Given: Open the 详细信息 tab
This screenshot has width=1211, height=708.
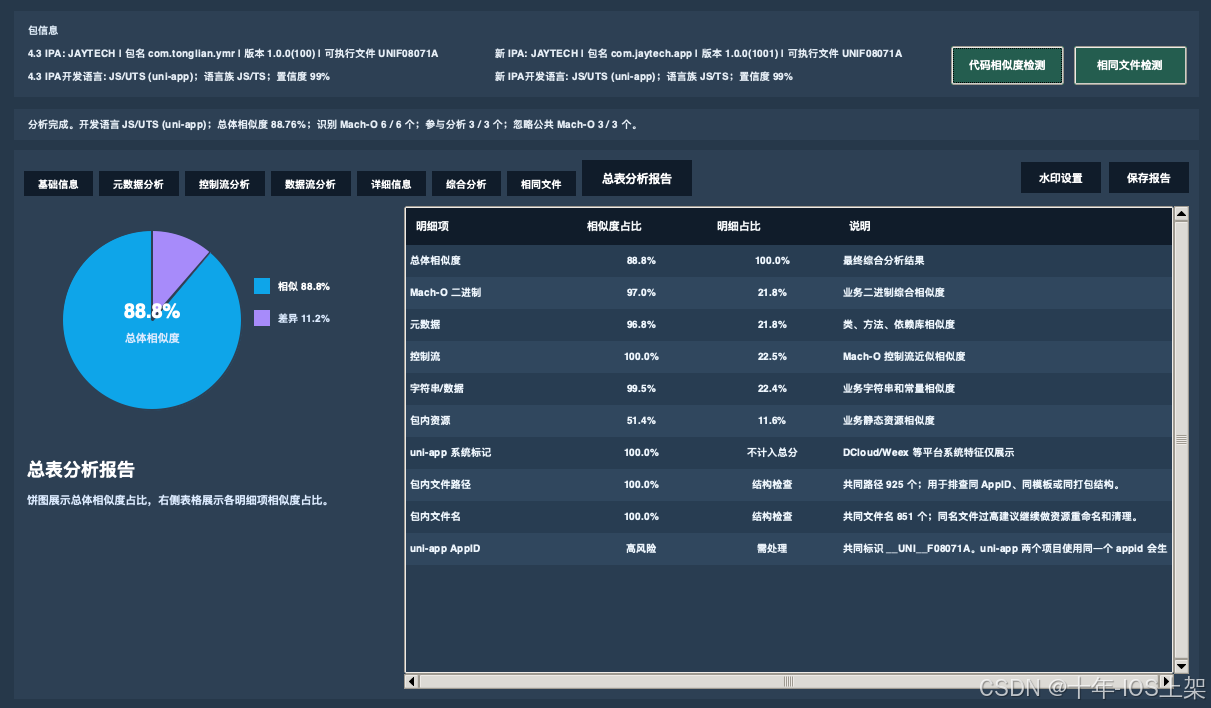Looking at the screenshot, I should 391,184.
